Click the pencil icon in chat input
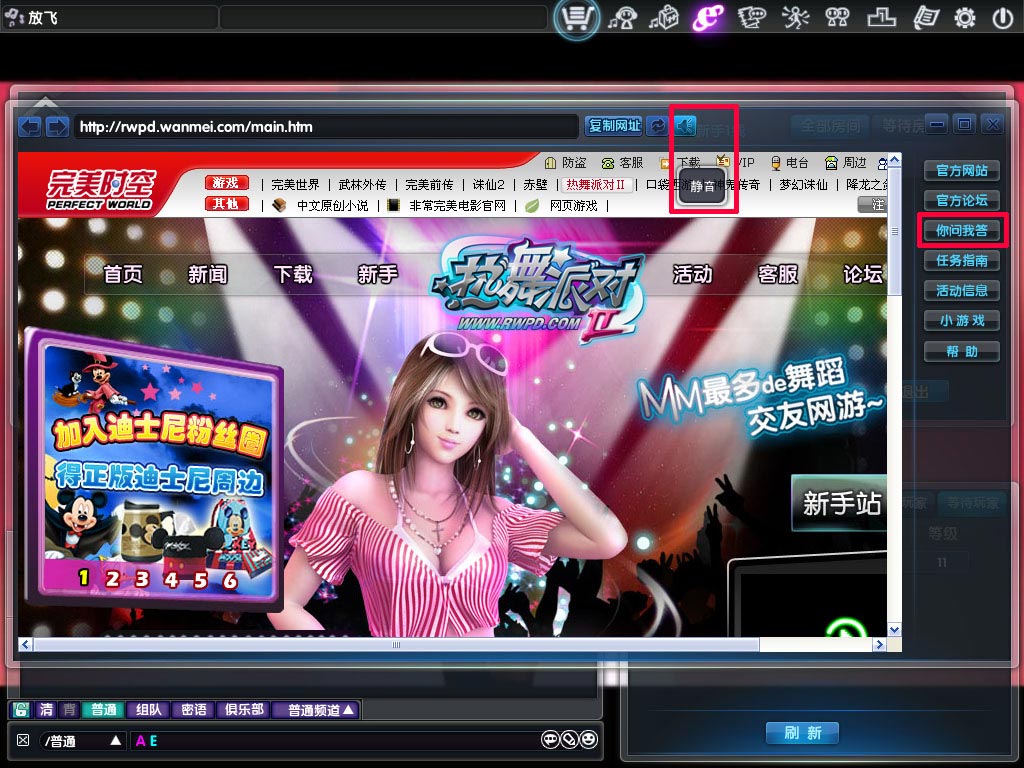1024x768 pixels. point(569,739)
